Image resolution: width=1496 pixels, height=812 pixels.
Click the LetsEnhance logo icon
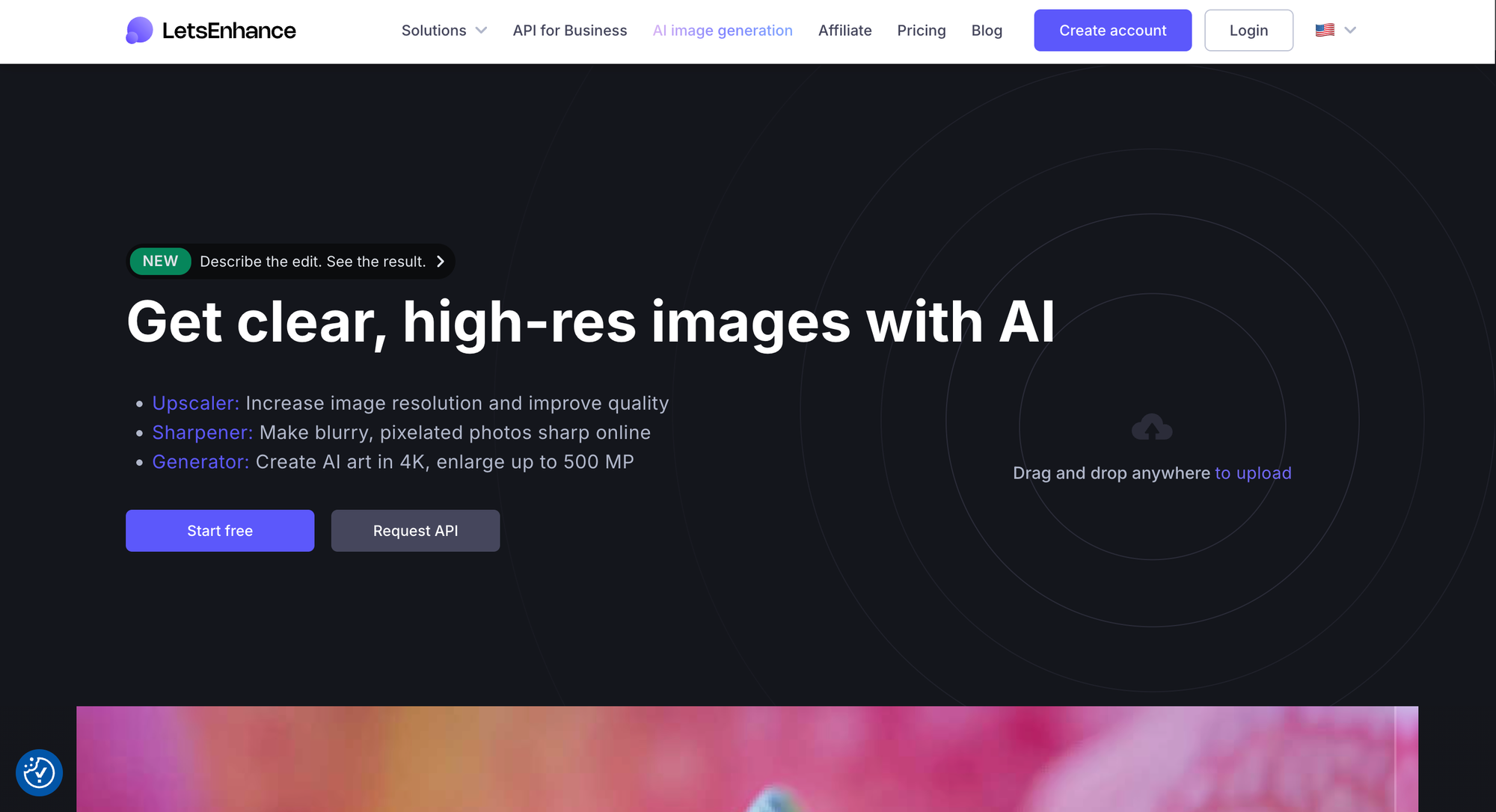click(x=139, y=30)
